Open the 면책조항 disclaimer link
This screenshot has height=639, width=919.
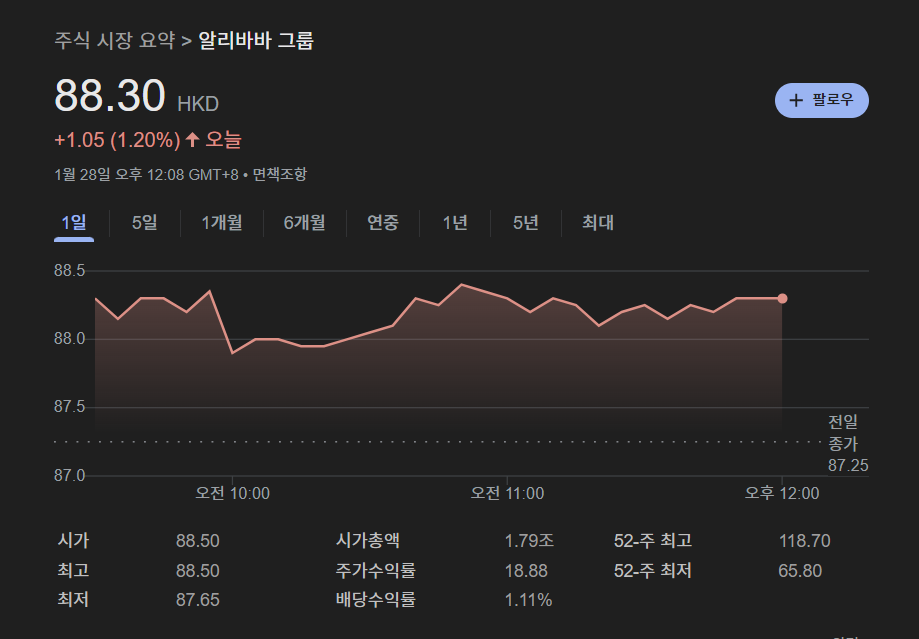coord(280,174)
